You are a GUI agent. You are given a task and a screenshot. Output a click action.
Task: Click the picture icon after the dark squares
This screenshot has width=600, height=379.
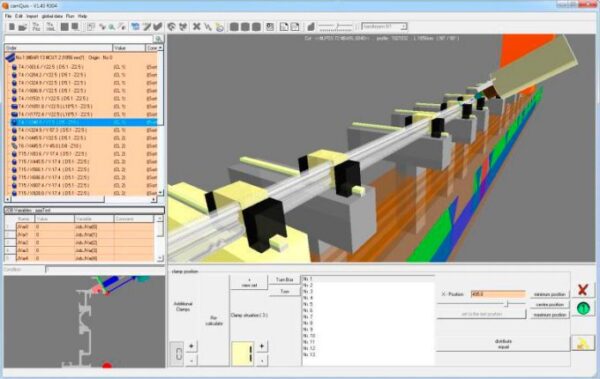(x=270, y=26)
